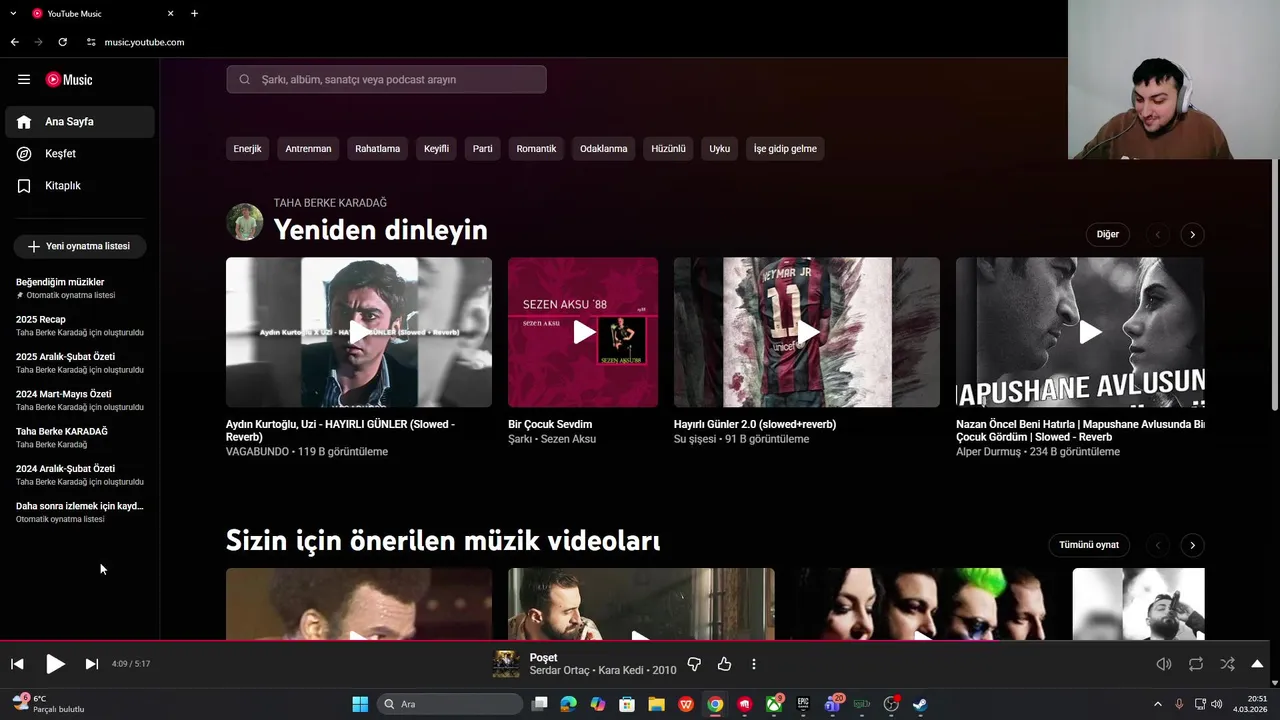Previous arrow in Yeniden dinleyin carousel
Image resolution: width=1280 pixels, height=720 pixels.
(1158, 235)
